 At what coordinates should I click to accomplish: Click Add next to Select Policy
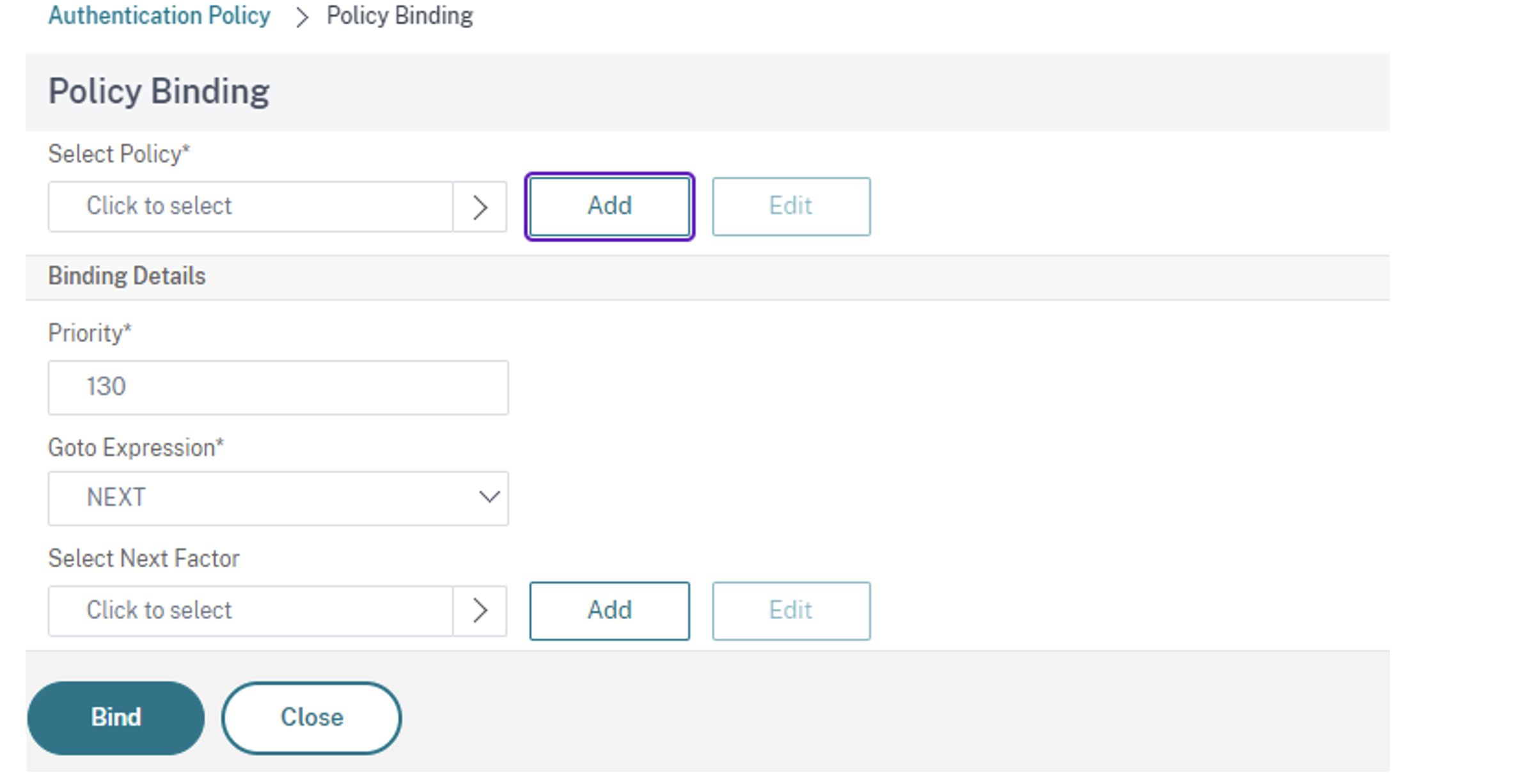[x=609, y=207]
